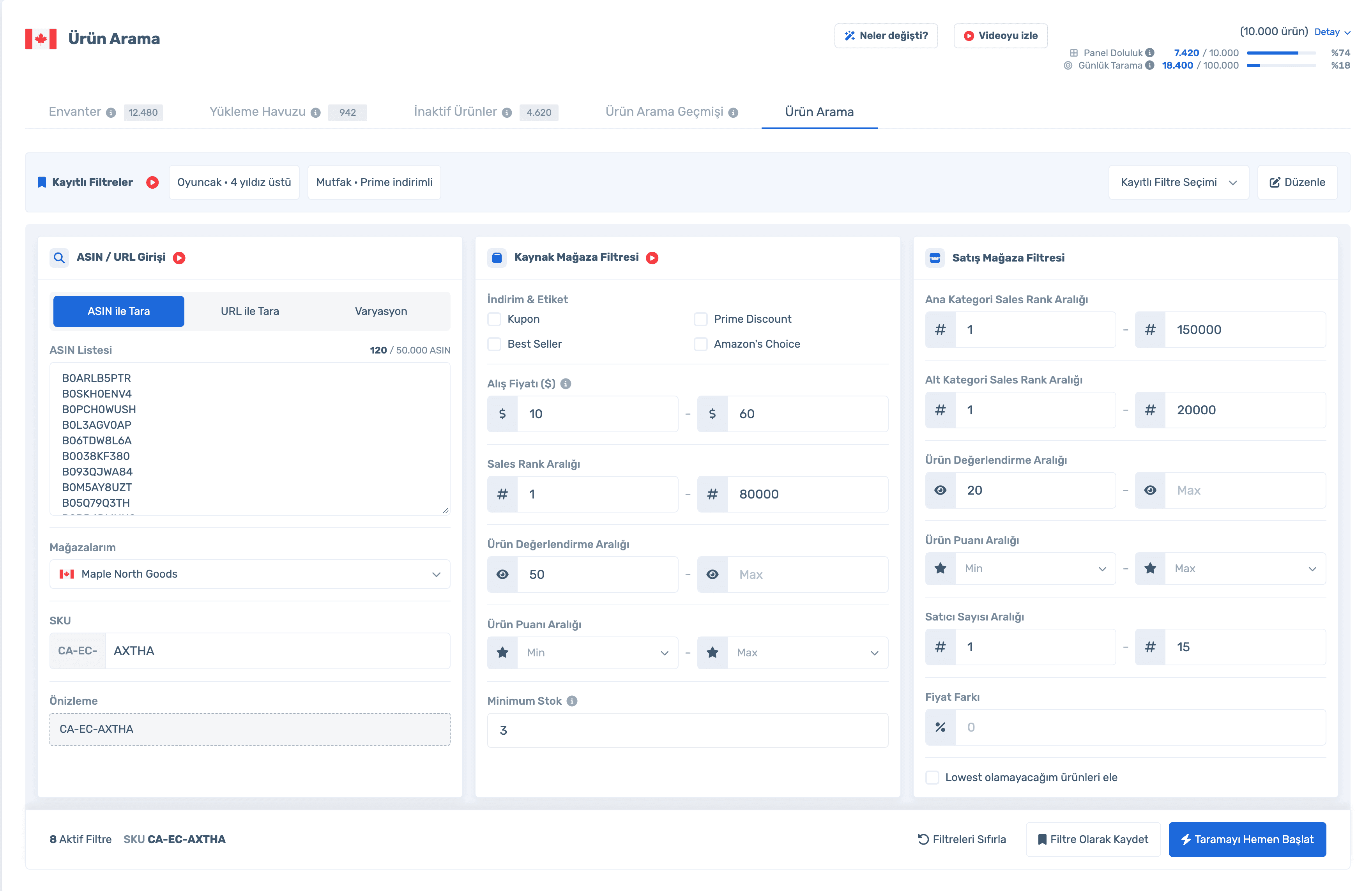The height and width of the screenshot is (891, 1372).
Task: Enable the Prime Discount checkbox
Action: coord(700,319)
